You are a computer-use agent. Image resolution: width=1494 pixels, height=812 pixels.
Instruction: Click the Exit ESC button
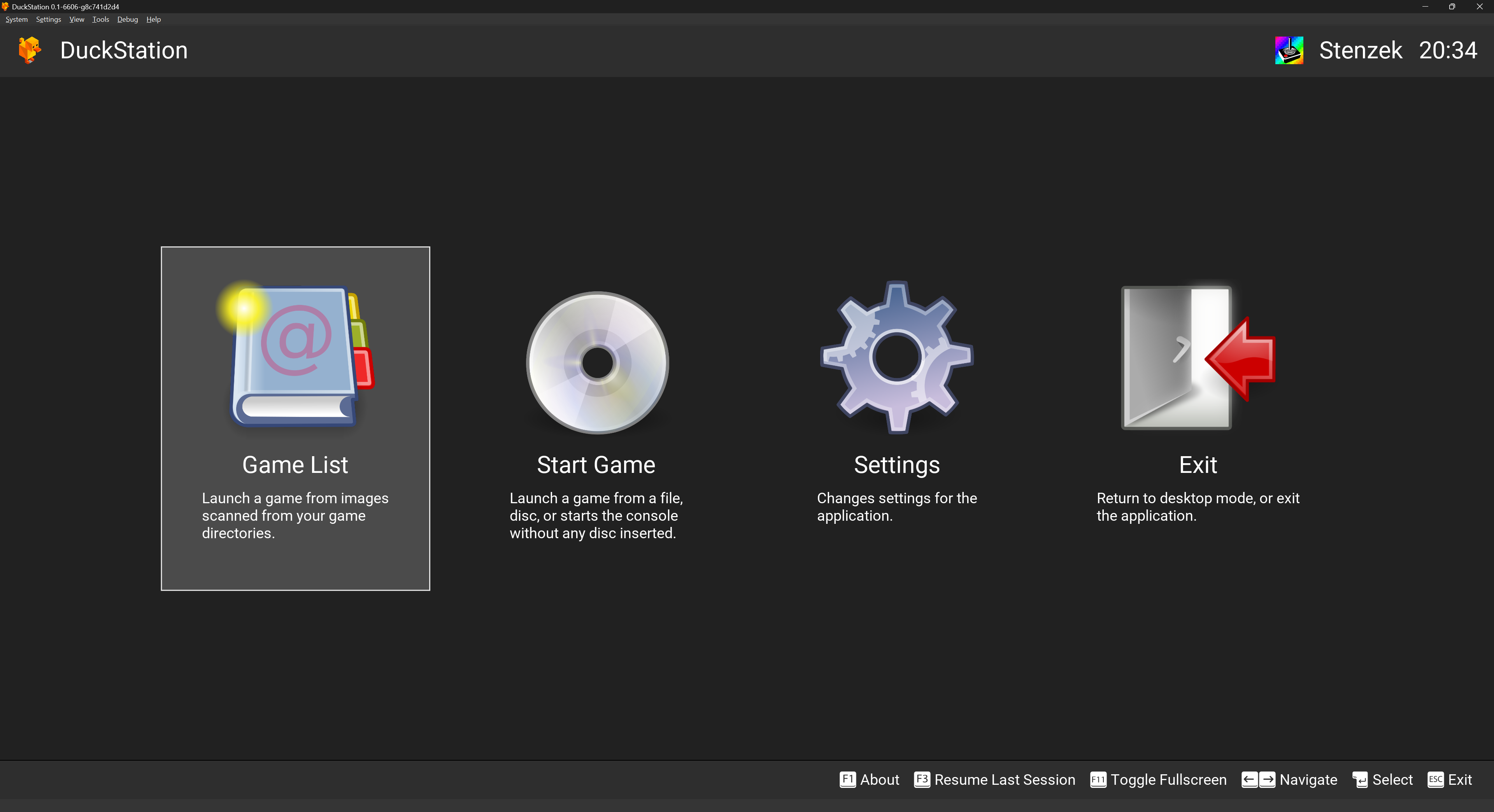[1448, 779]
